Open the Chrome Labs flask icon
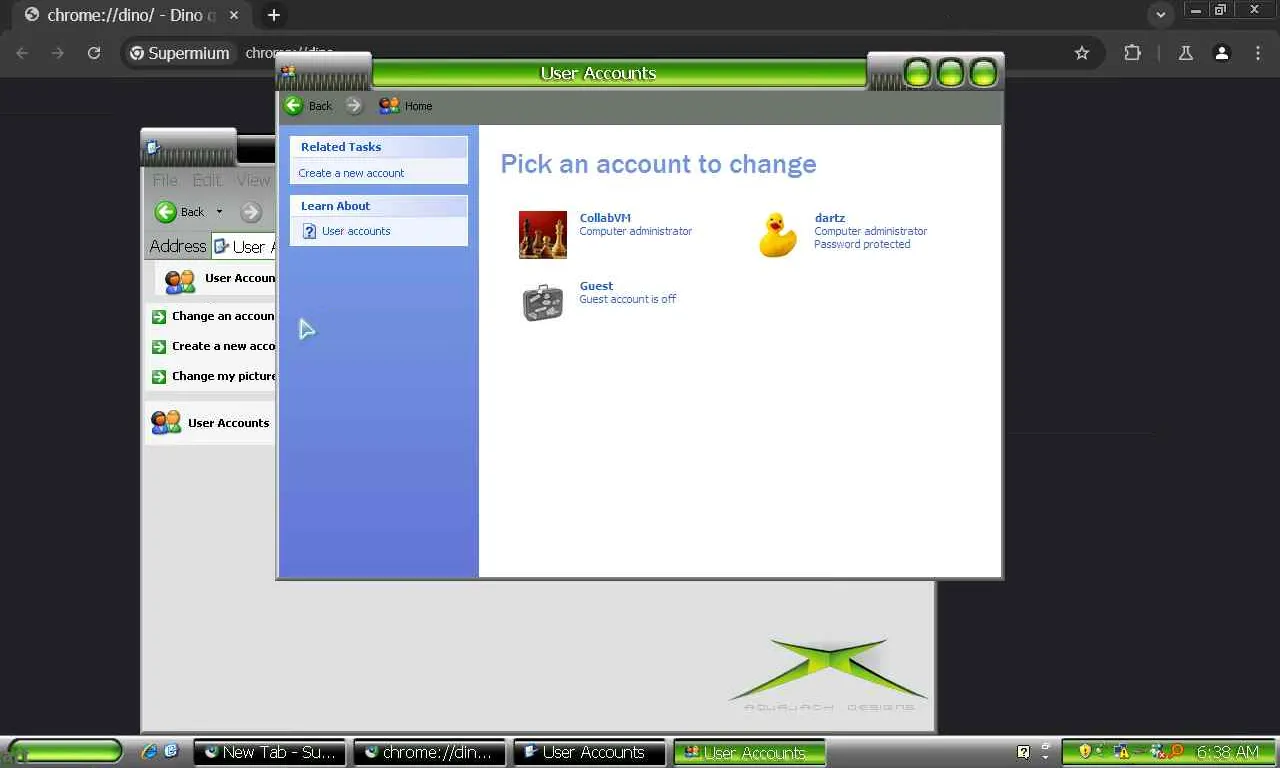Viewport: 1280px width, 768px height. coord(1185,53)
